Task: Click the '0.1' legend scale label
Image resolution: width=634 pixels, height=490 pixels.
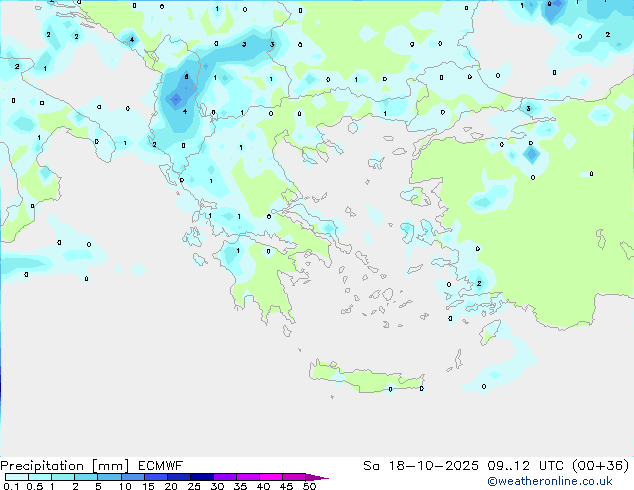Action: click(11, 486)
